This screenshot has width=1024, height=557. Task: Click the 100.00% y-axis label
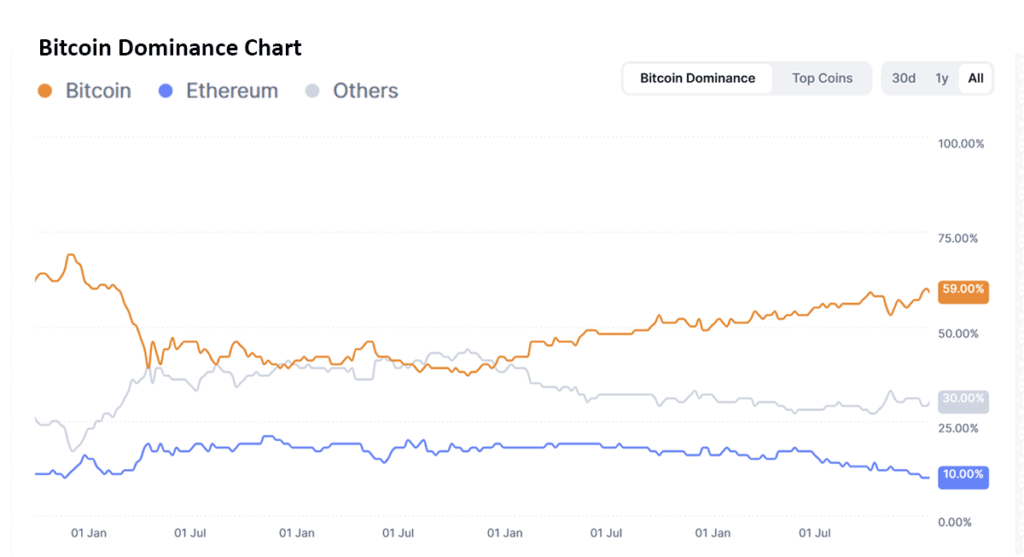click(961, 143)
